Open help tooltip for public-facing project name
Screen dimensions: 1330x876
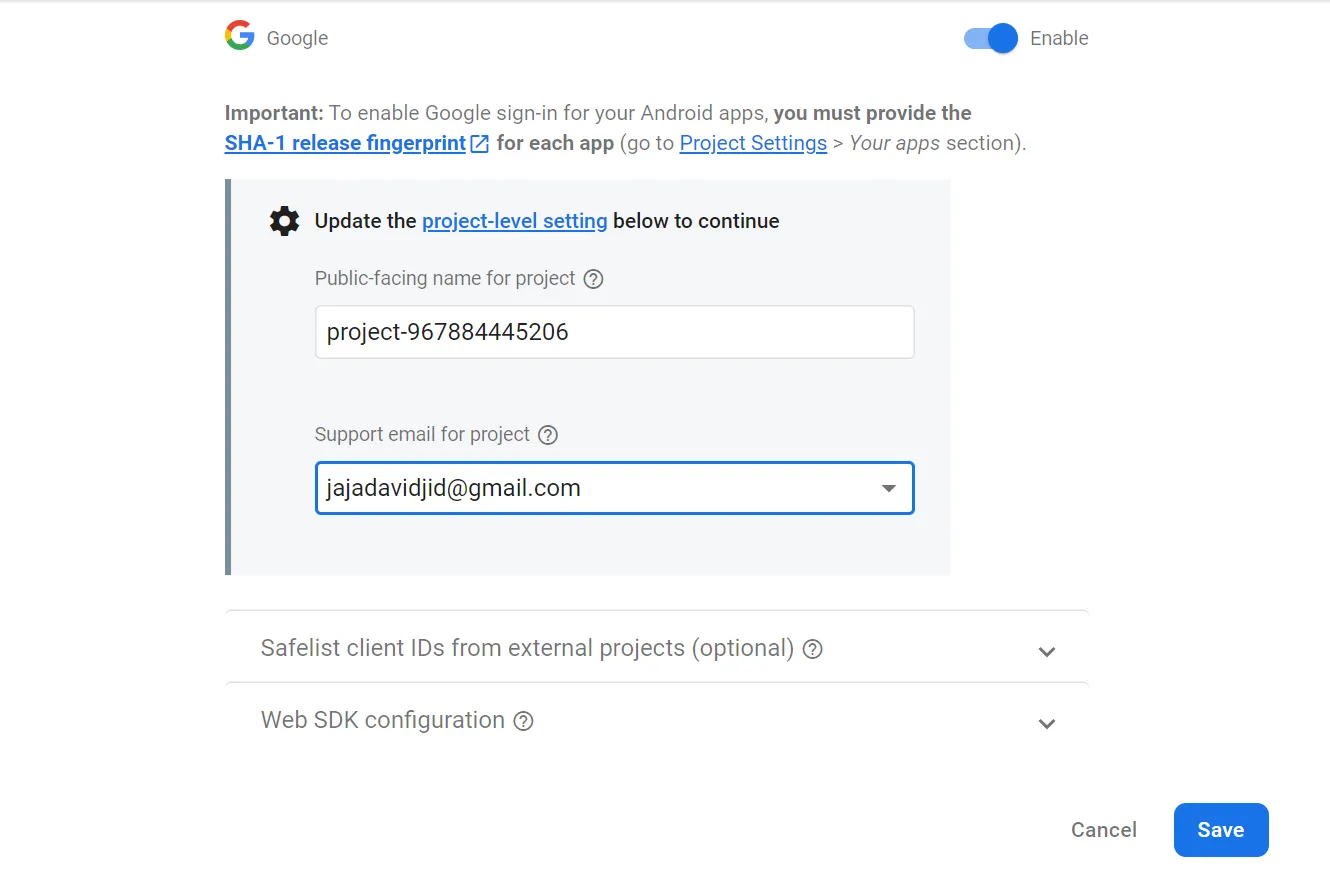(x=592, y=279)
